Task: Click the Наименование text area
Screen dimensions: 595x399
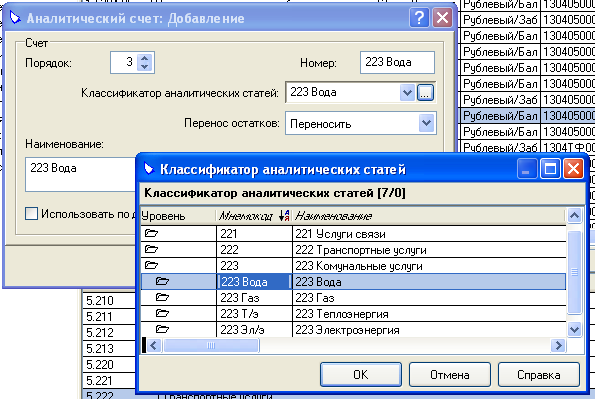Action: tap(80, 175)
